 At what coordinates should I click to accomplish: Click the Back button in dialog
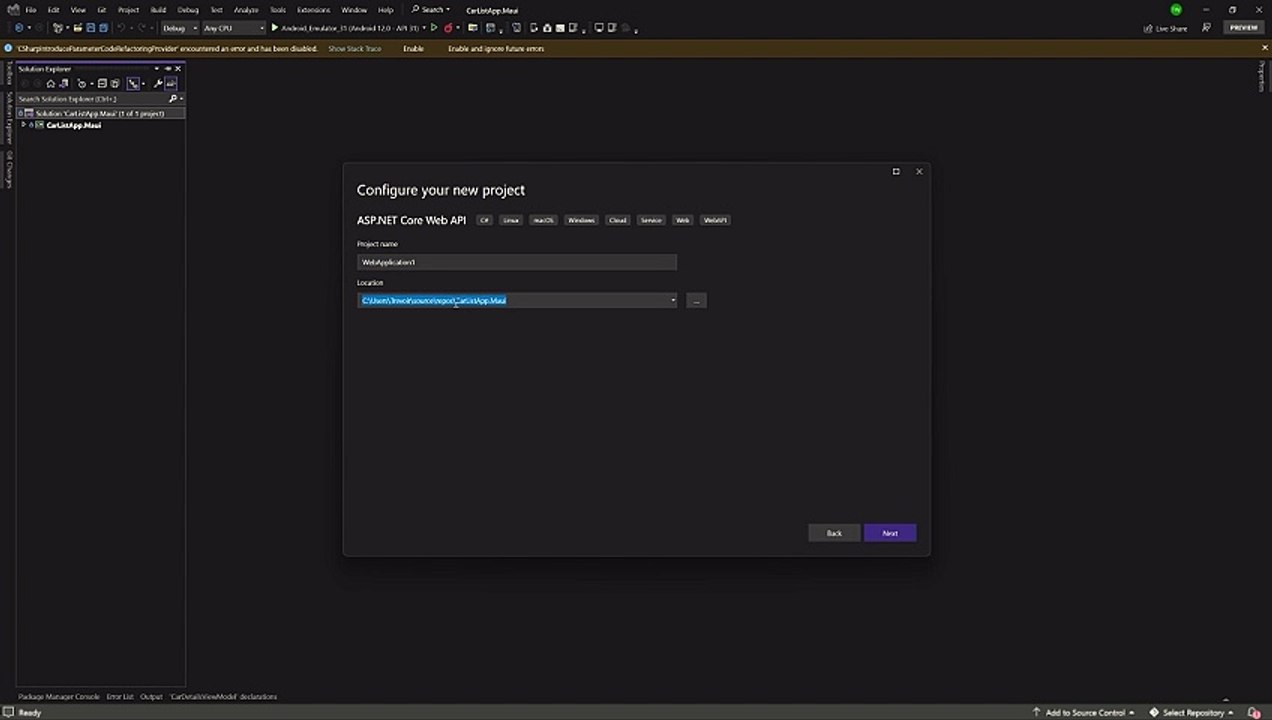tap(834, 533)
